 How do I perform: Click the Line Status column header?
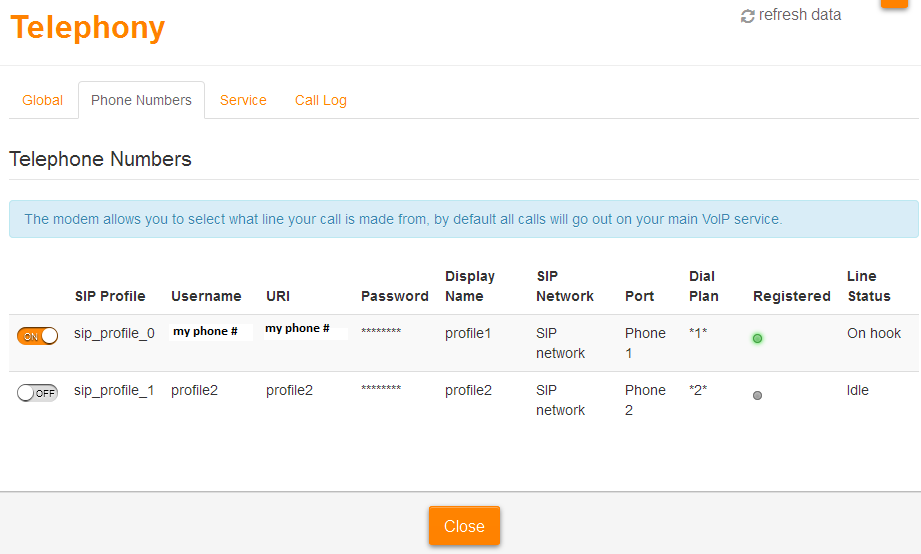869,286
